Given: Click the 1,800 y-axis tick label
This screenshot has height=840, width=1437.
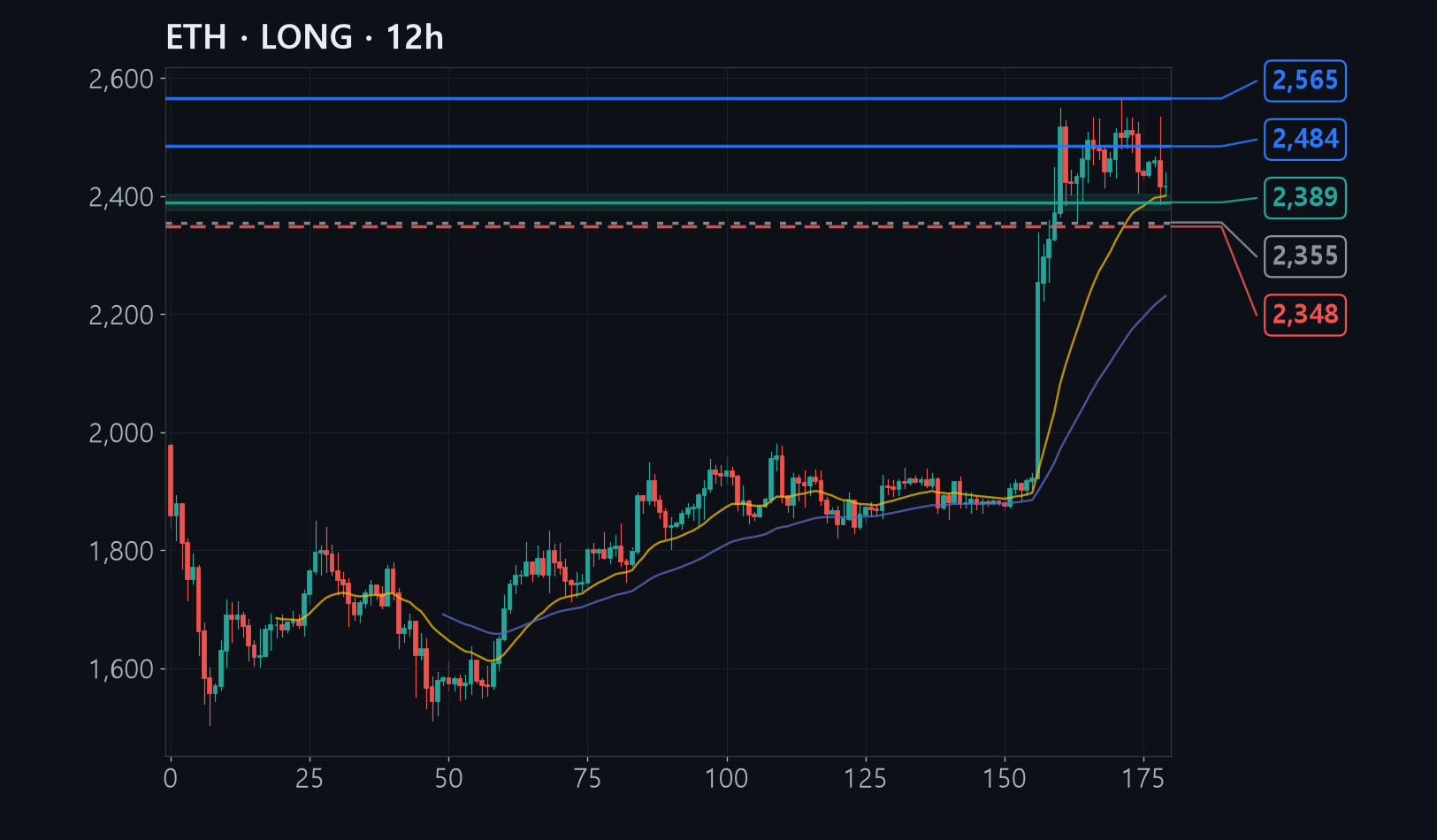Looking at the screenshot, I should pyautogui.click(x=121, y=551).
